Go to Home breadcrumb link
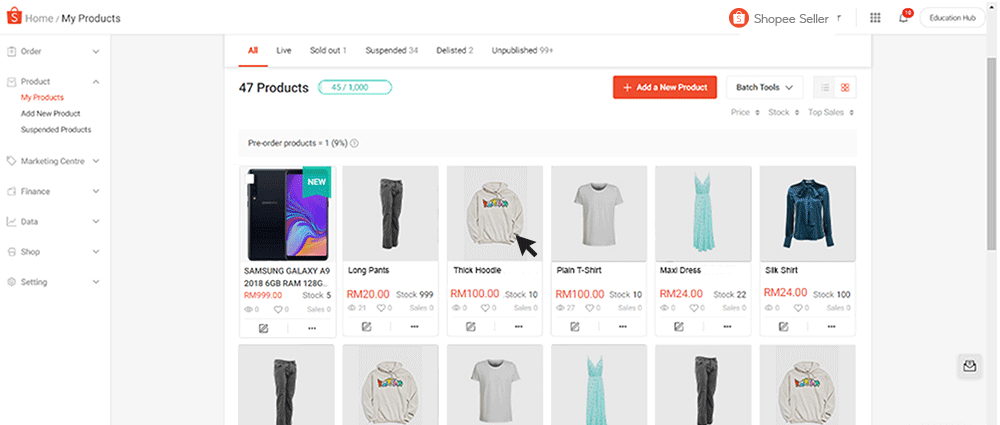This screenshot has height=425, width=1000. coord(39,18)
